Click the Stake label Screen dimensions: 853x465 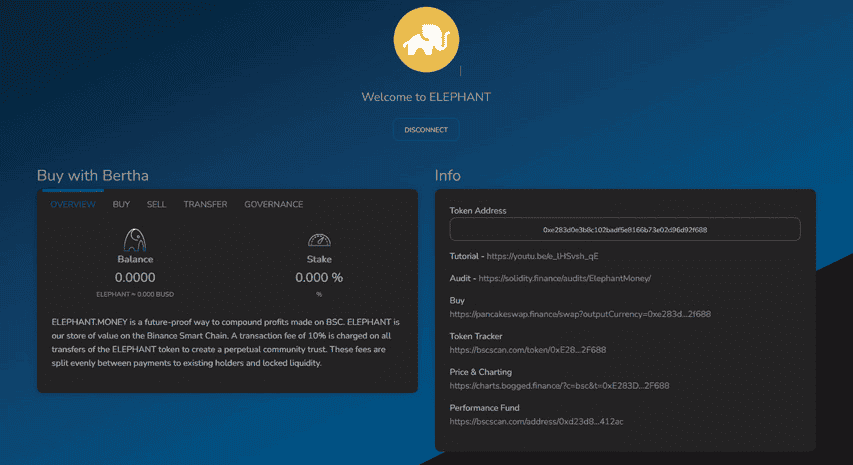tap(319, 259)
